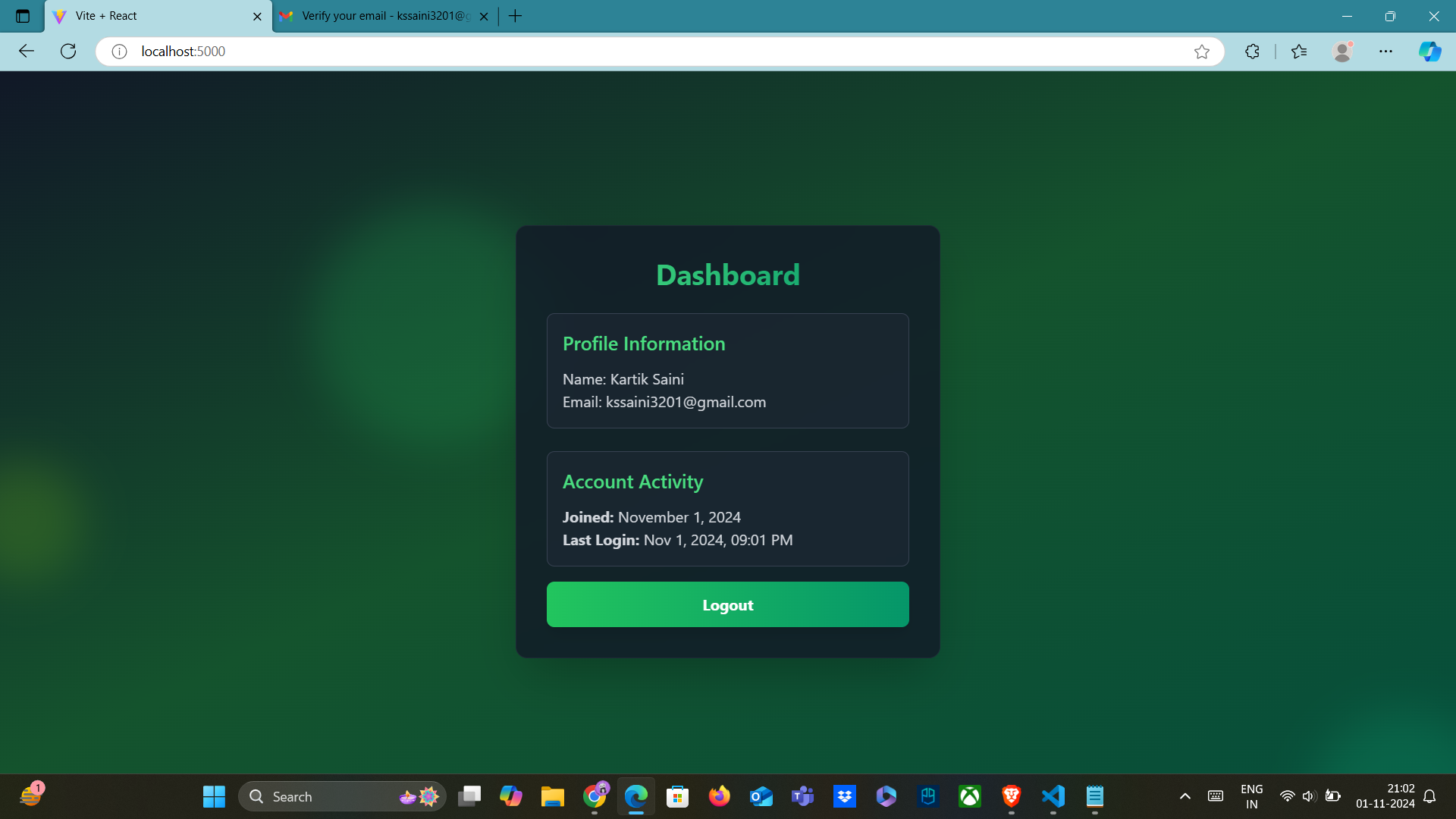Viewport: 1456px width, 819px height.
Task: Open the clock showing 21:02
Action: [x=1385, y=796]
